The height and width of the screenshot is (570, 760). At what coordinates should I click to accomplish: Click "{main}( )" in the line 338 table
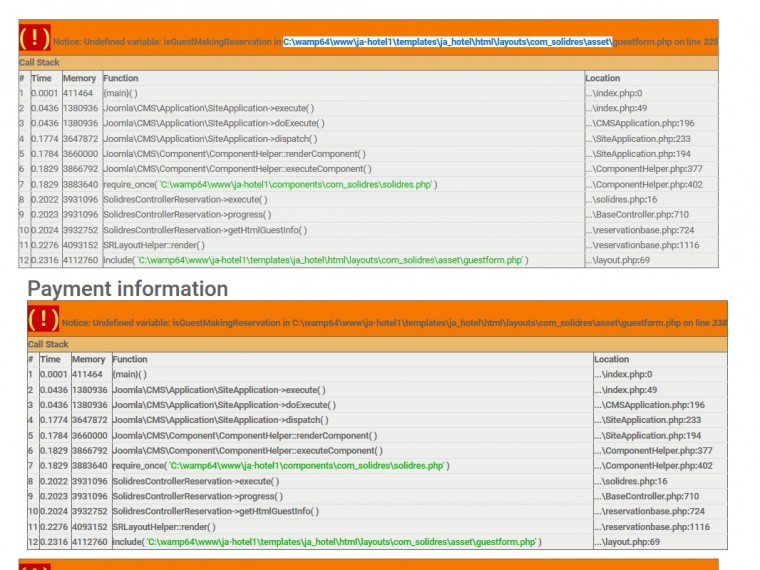tap(129, 374)
